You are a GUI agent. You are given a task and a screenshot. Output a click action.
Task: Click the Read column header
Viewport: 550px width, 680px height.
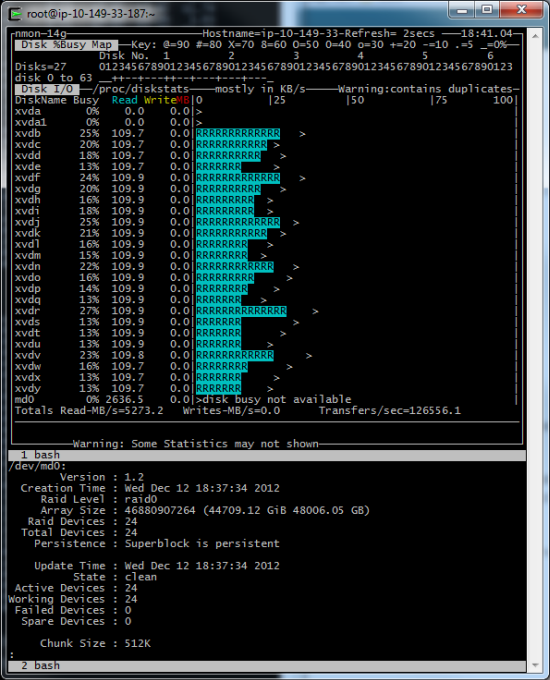124,100
